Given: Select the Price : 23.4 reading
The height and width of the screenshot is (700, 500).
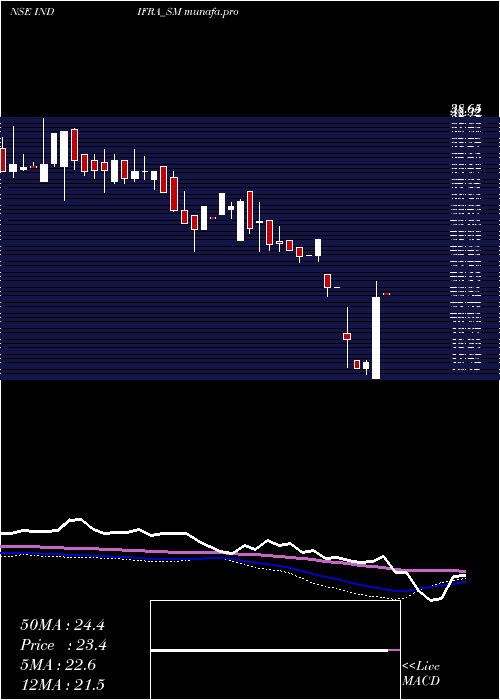Looking at the screenshot, I should click(x=64, y=645).
